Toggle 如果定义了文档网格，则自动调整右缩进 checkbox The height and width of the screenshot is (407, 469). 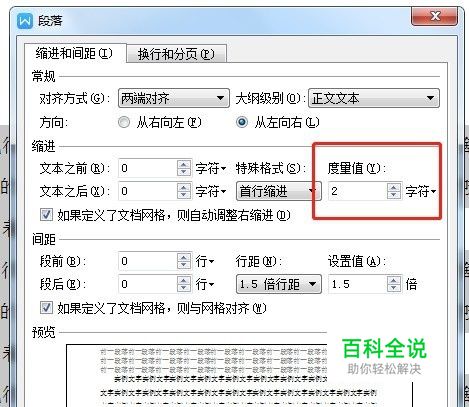[46, 215]
